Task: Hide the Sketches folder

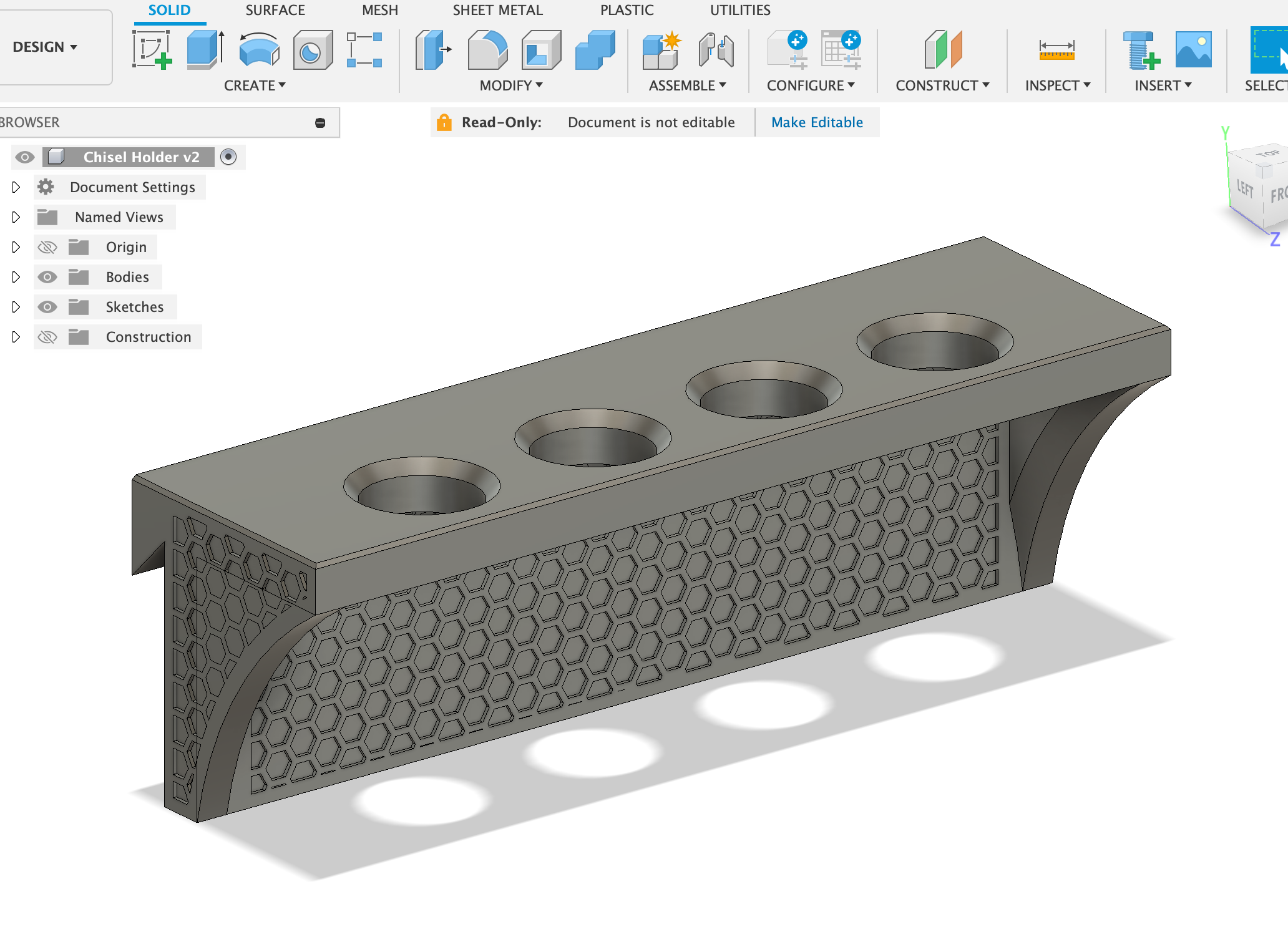Action: pos(47,307)
